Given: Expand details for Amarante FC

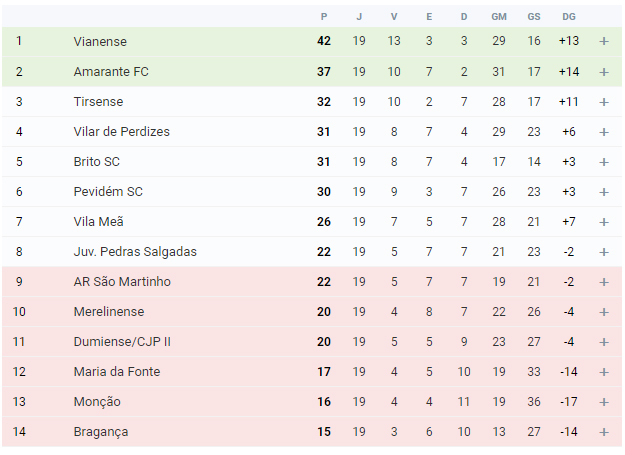Looking at the screenshot, I should [x=603, y=72].
